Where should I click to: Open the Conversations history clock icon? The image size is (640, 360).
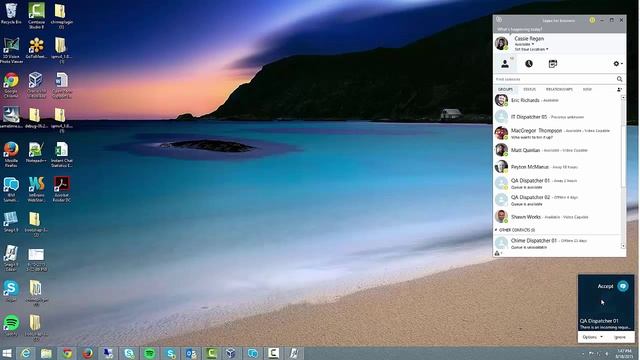coord(529,64)
